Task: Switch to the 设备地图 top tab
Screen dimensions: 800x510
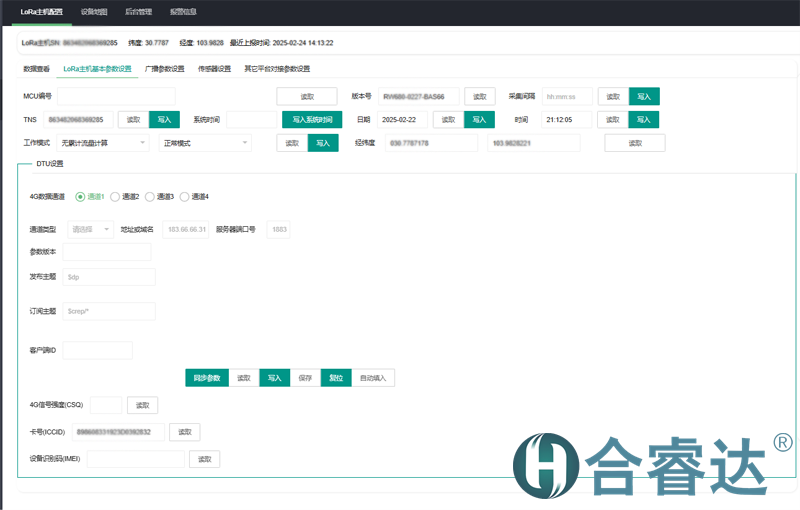Action: point(95,12)
